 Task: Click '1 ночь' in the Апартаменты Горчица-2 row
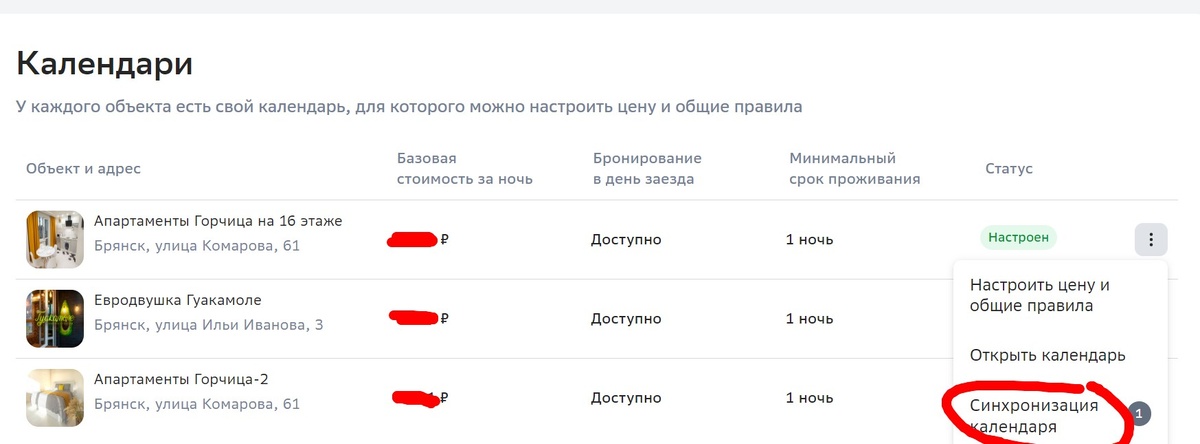tap(809, 398)
